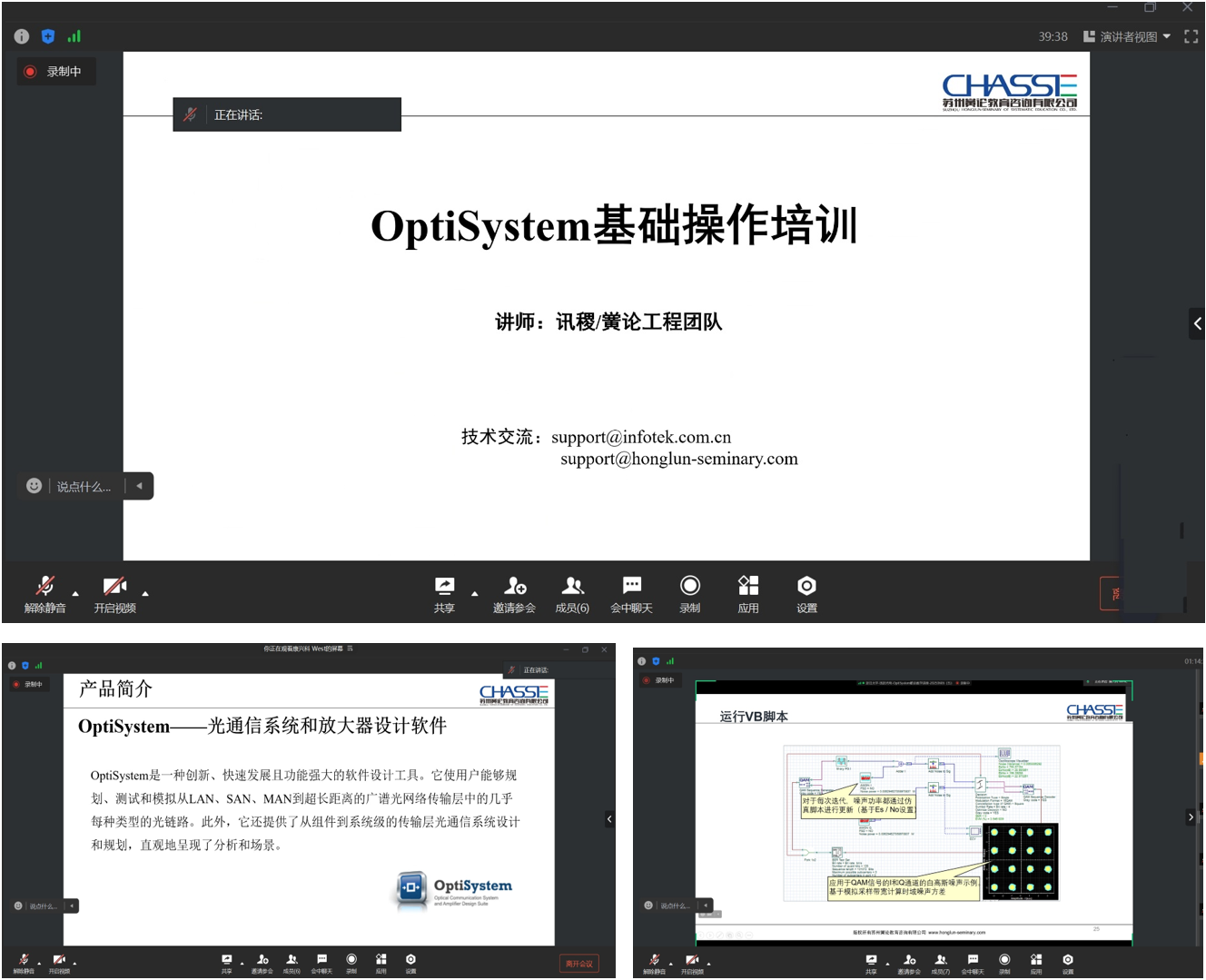Click the red 离开会议 leave button
This screenshot has width=1206, height=980.
[578, 964]
